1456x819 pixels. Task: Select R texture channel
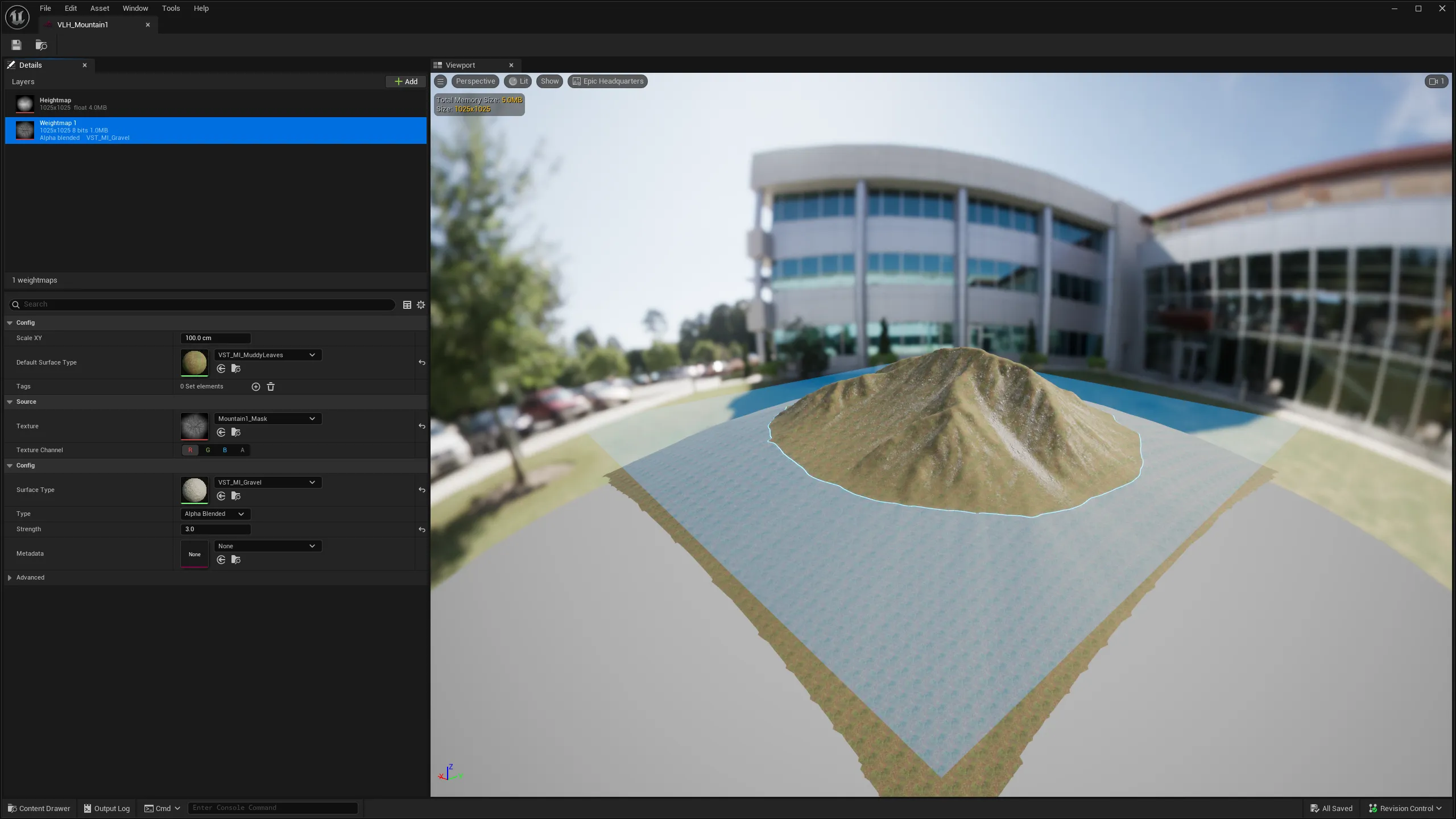190,450
